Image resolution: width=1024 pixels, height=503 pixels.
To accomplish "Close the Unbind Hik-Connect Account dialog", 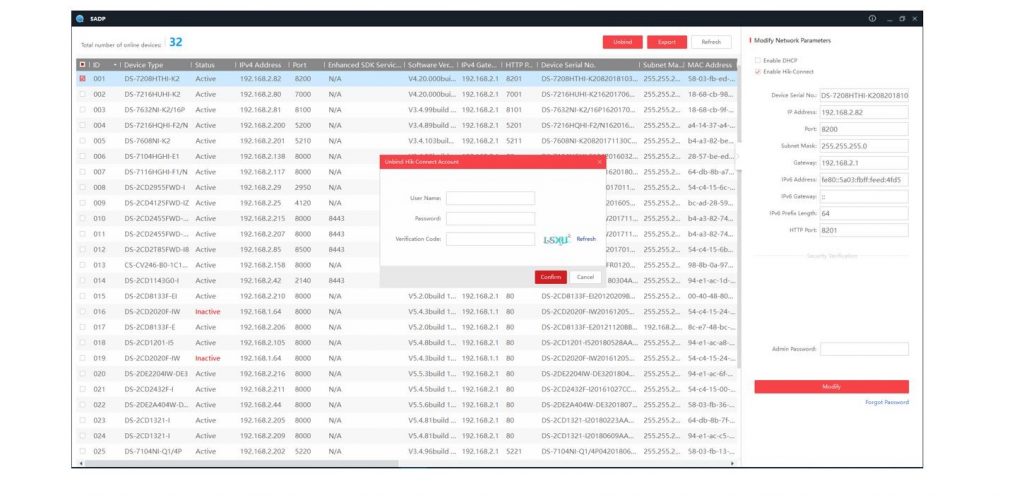I will (600, 161).
